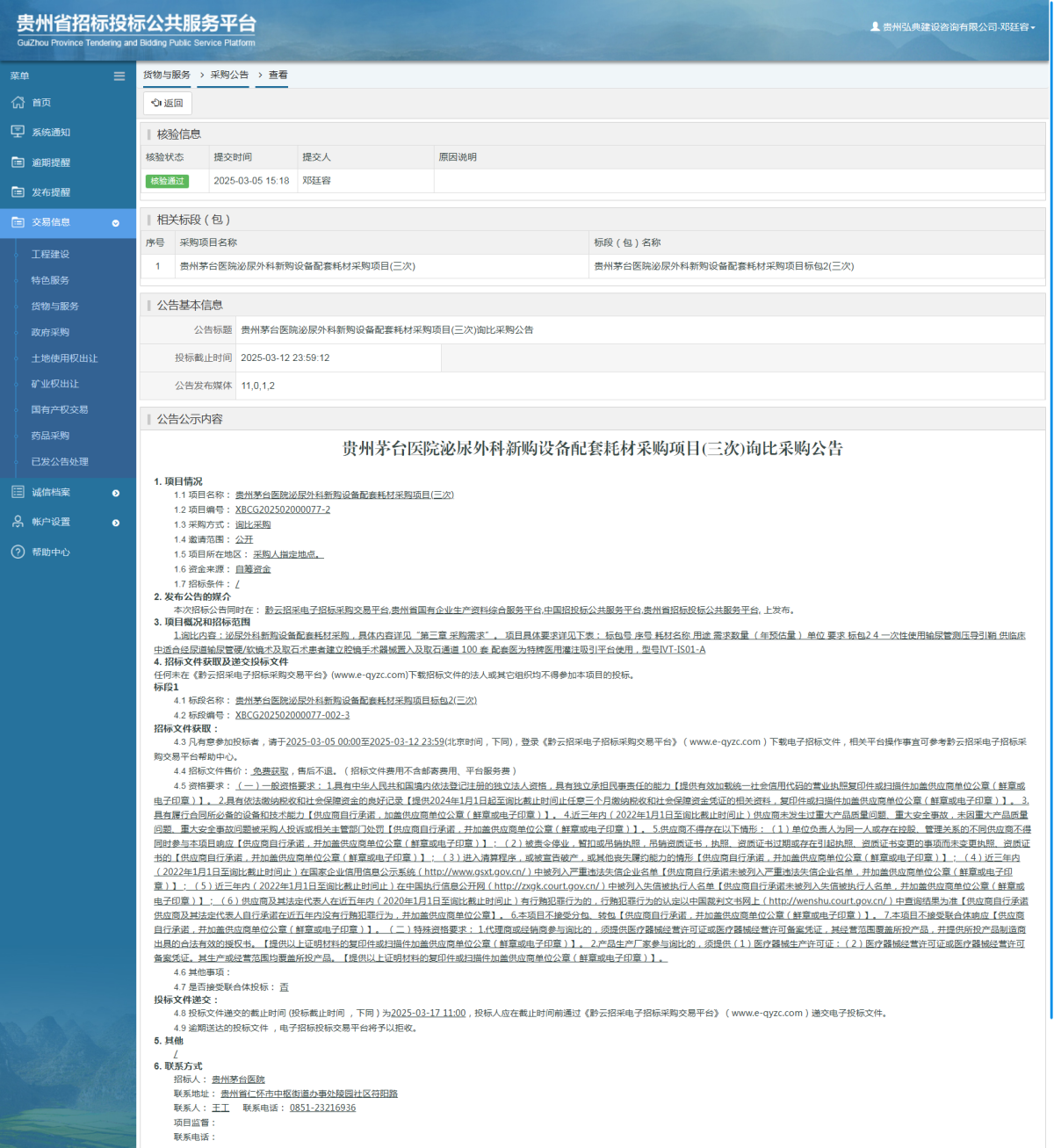Select 货物与服务 in the breadcrumb

point(165,76)
